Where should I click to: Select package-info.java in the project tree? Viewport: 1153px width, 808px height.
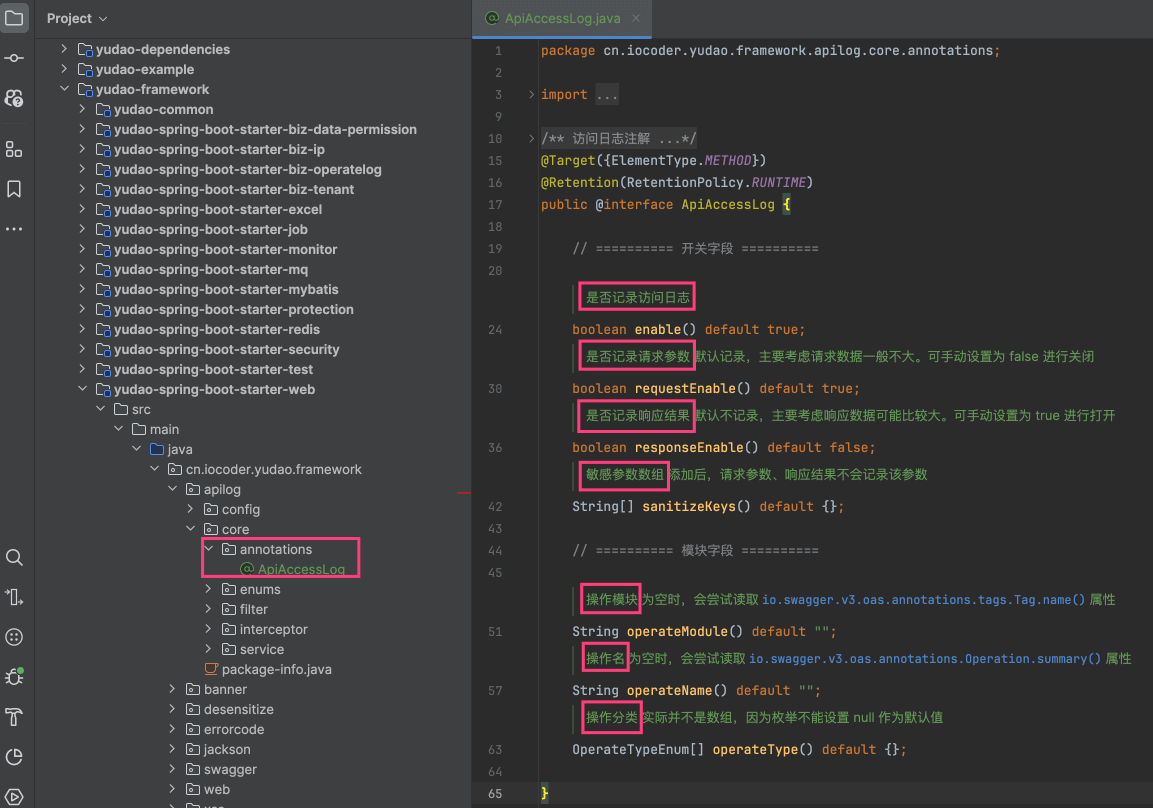pos(276,669)
